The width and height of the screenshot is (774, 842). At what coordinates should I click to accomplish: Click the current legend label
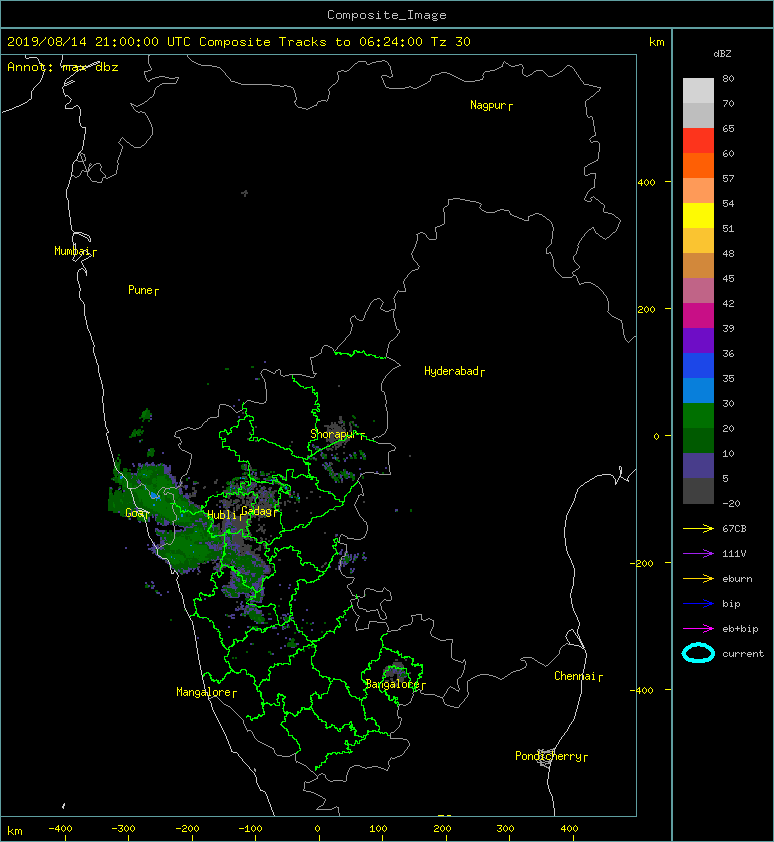743,654
